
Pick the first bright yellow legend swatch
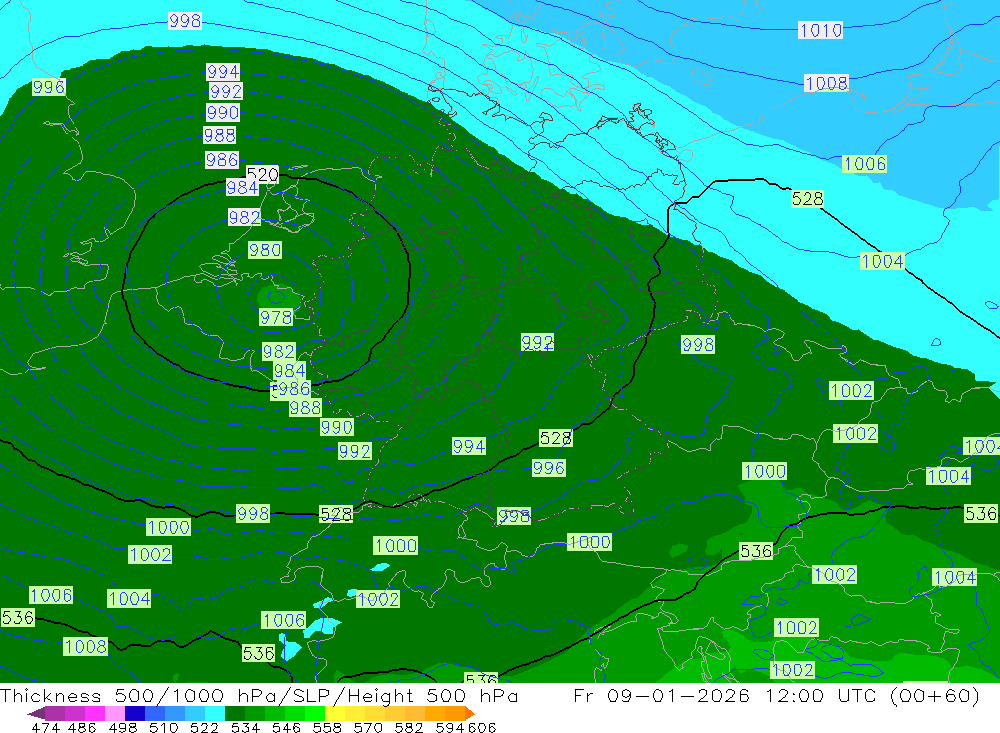pos(335,713)
